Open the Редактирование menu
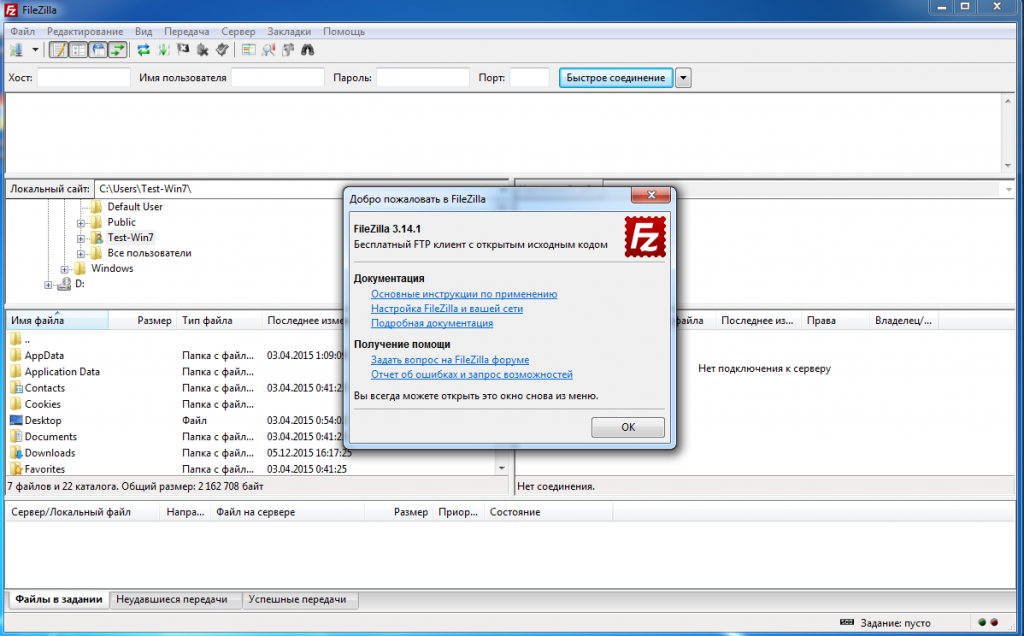 (x=85, y=31)
